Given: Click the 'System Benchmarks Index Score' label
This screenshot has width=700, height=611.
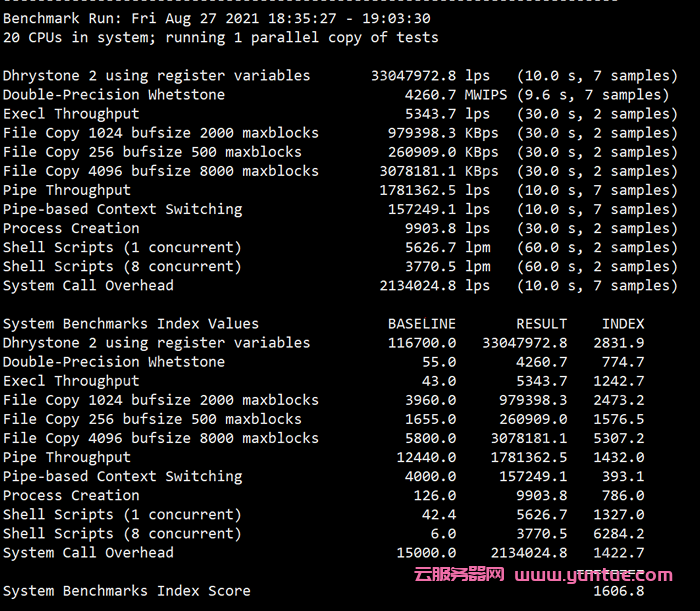Looking at the screenshot, I should tap(127, 591).
